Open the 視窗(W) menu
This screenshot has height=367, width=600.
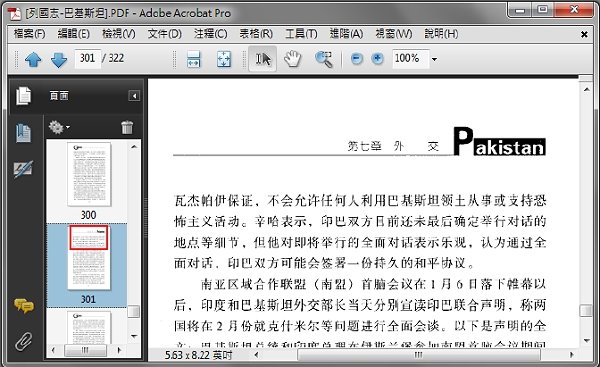click(393, 34)
